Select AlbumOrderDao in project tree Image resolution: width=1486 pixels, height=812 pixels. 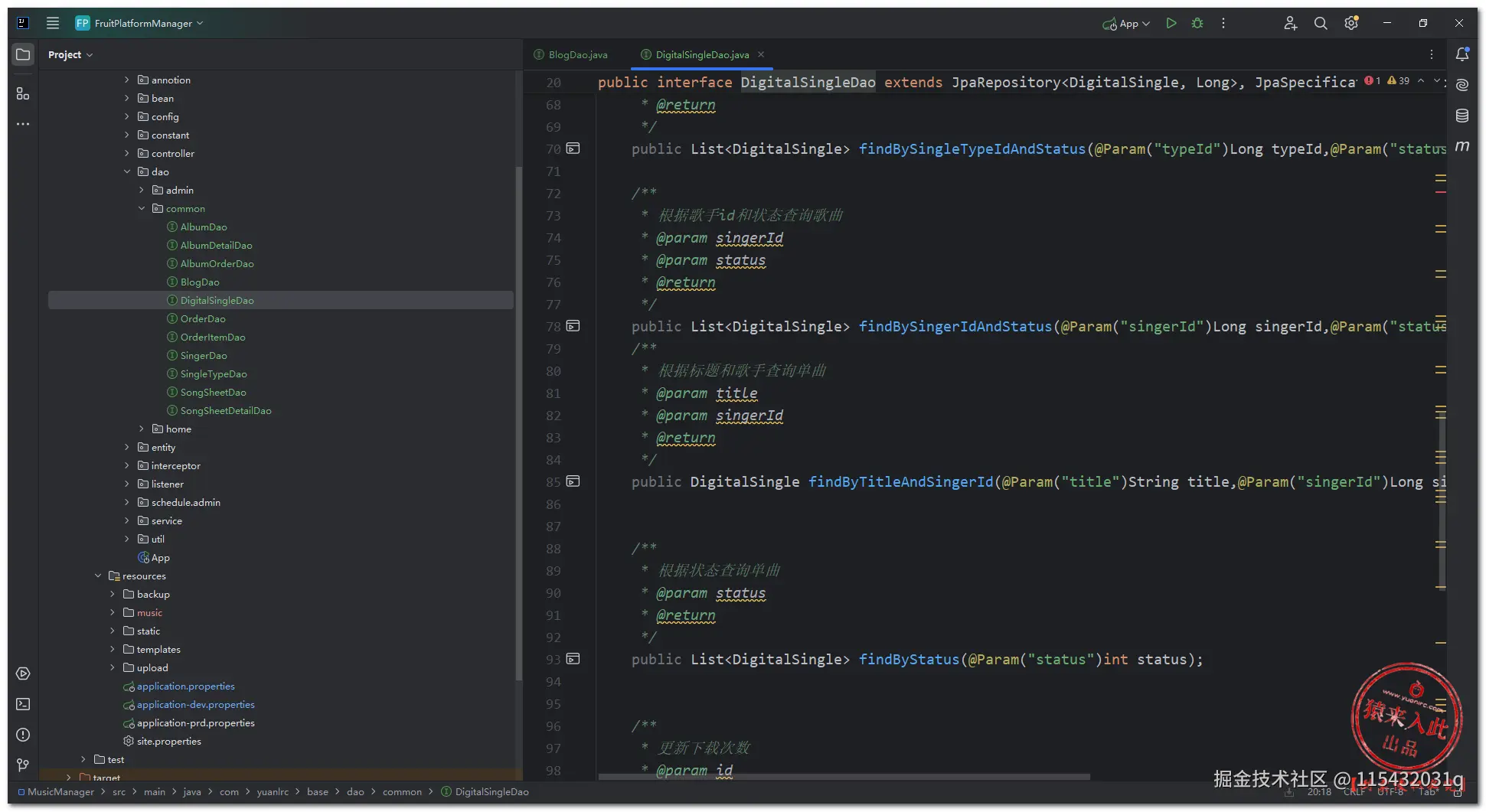[217, 263]
